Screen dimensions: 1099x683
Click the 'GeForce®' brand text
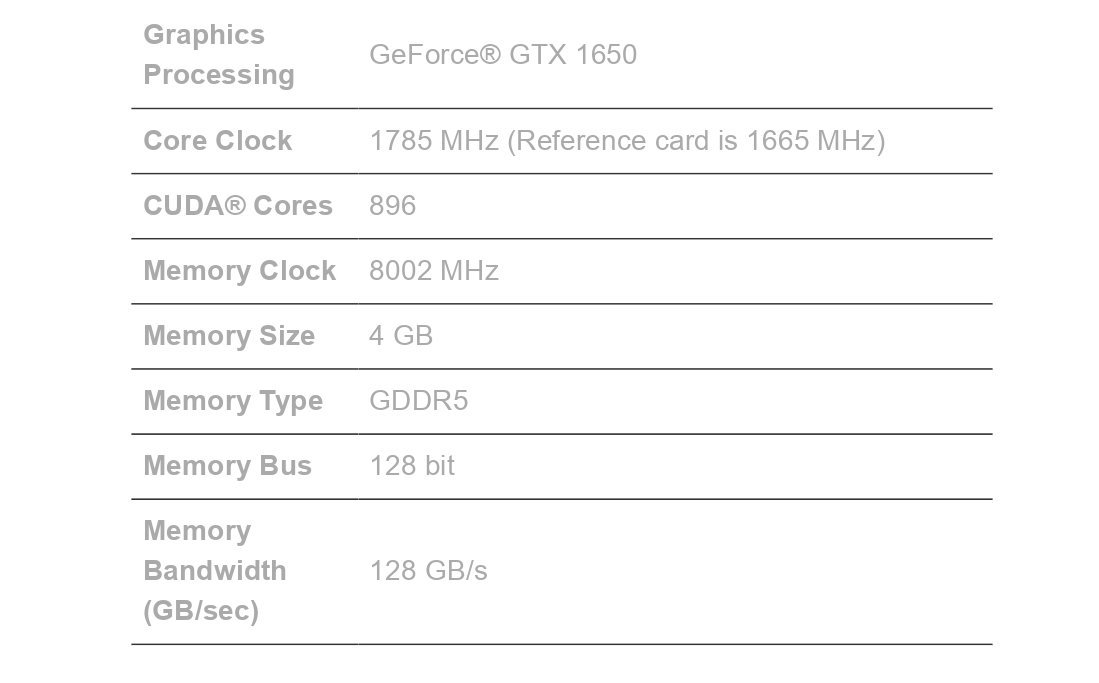pyautogui.click(x=435, y=54)
